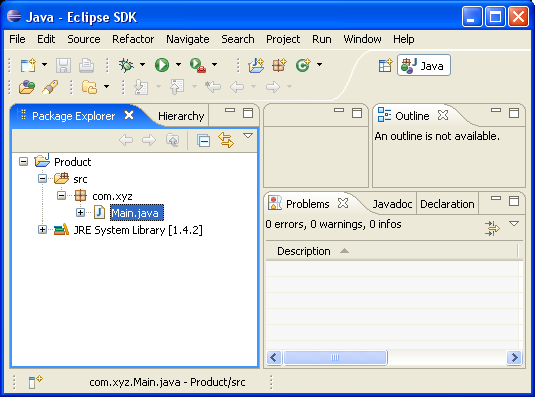Close the Package Explorer view
Viewport: 535px width, 397px height.
click(129, 115)
